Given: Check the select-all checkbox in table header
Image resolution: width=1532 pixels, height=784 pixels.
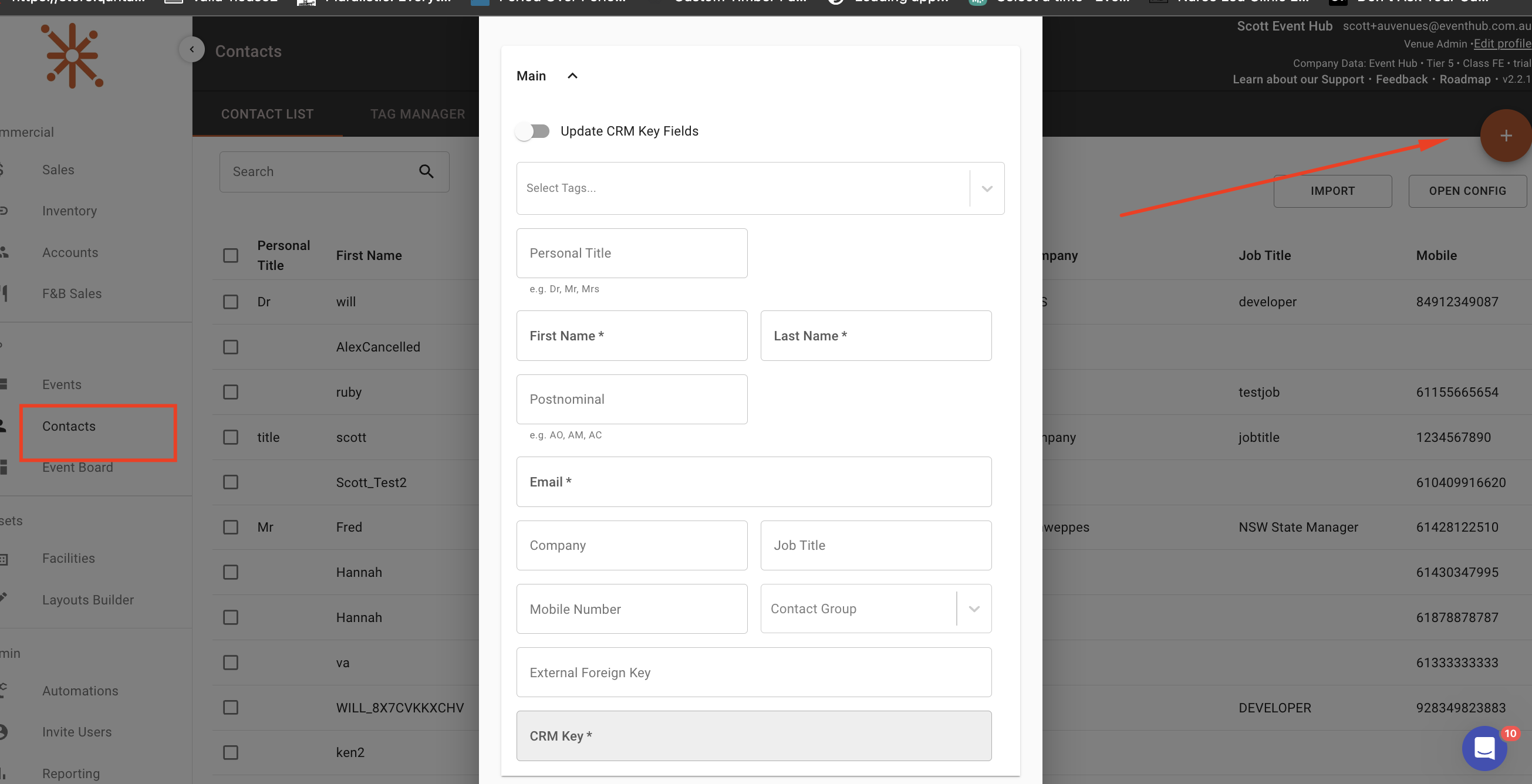Looking at the screenshot, I should 231,256.
